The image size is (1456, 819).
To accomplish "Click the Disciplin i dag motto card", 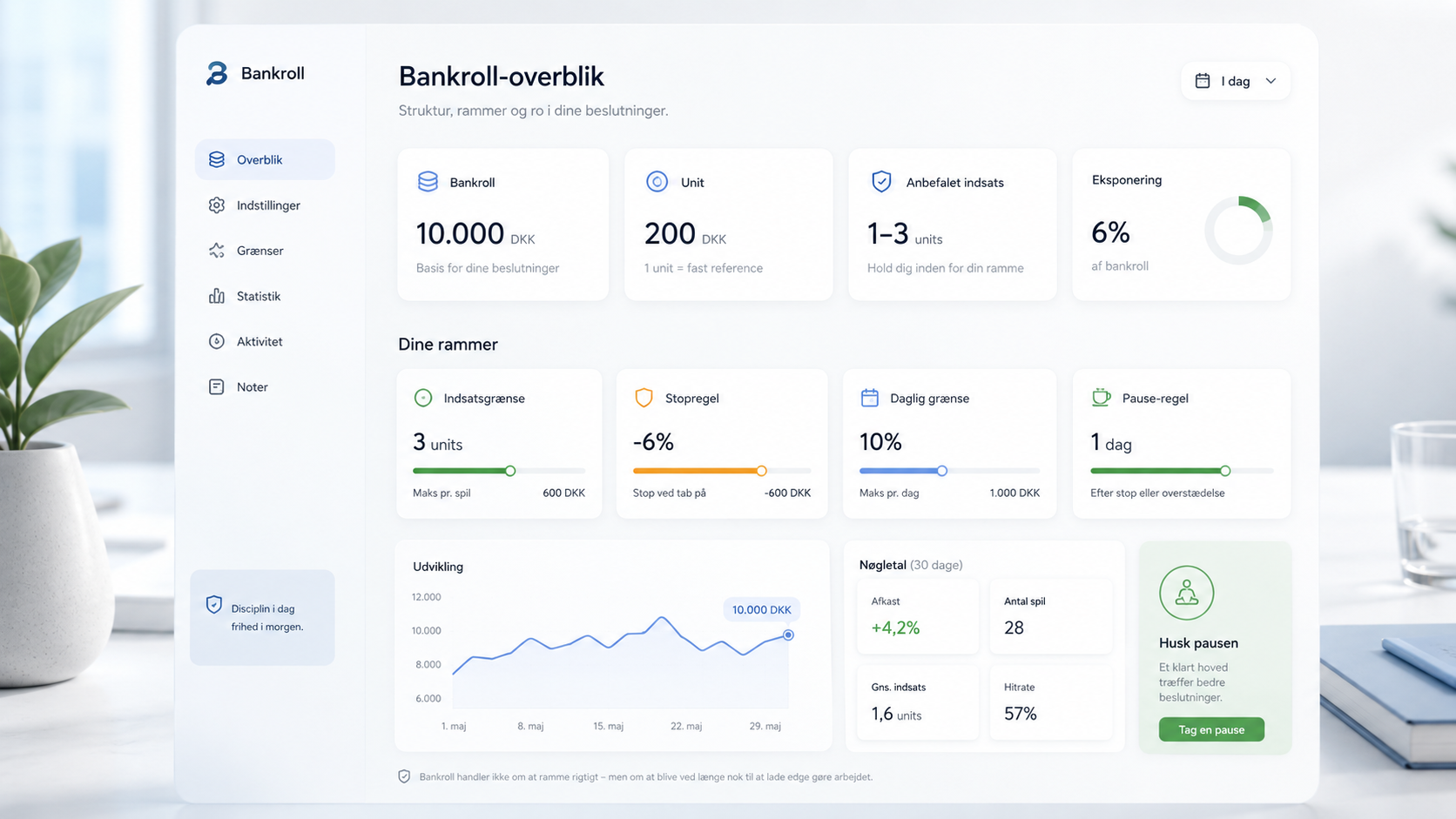I will [262, 618].
